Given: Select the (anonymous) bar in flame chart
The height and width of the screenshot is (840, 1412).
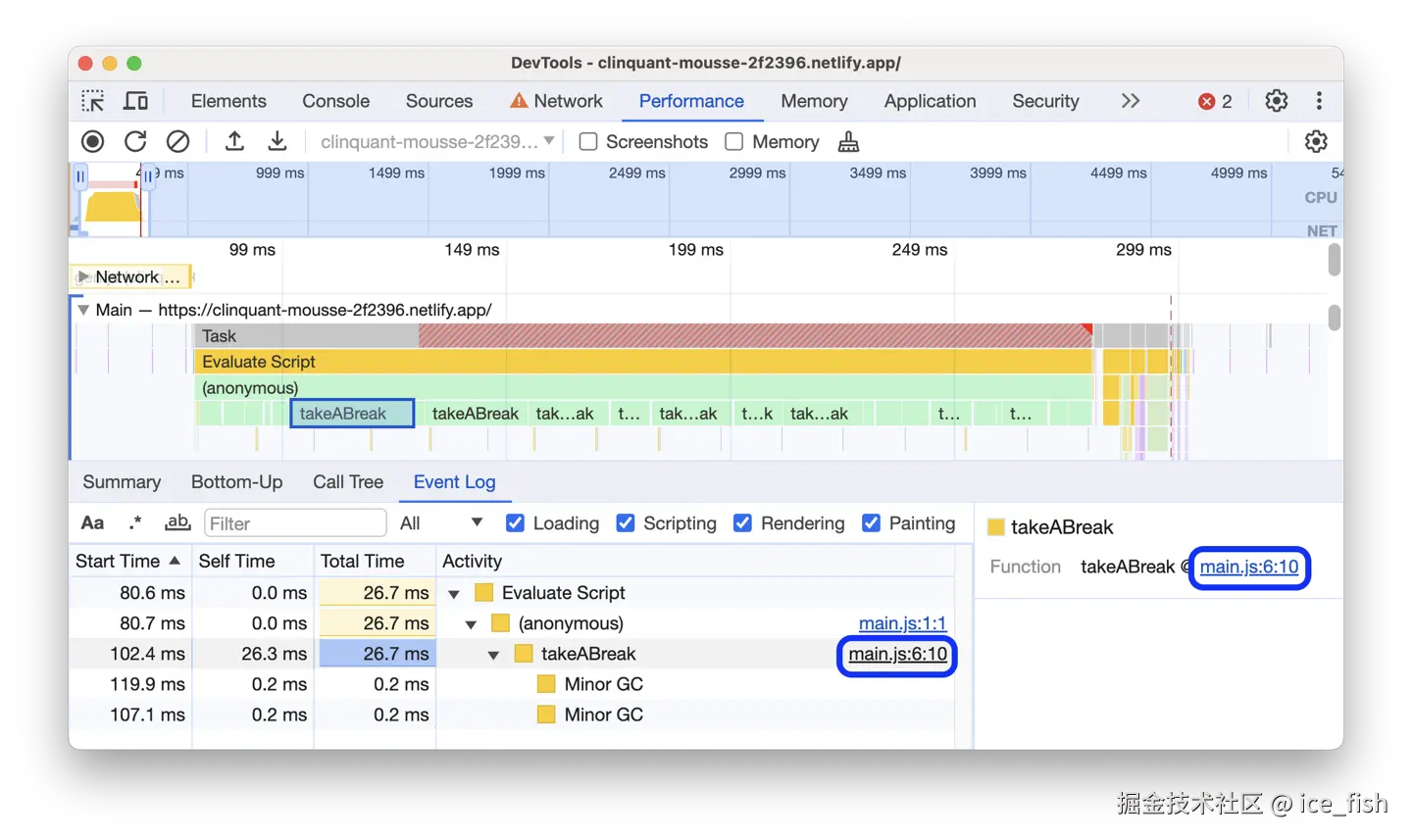Looking at the screenshot, I should click(643, 388).
